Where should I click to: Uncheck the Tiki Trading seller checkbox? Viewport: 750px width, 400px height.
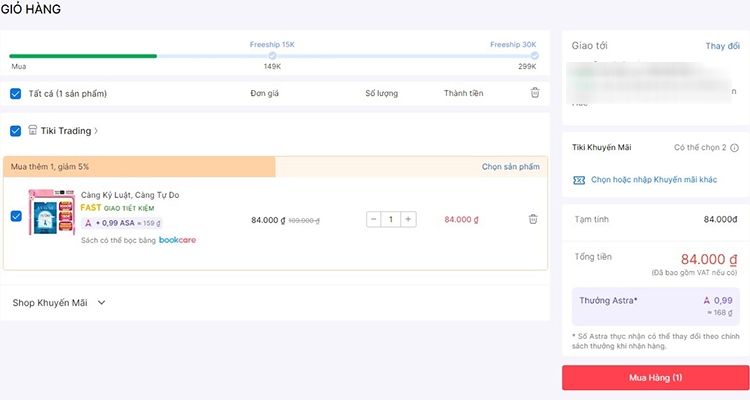(16, 131)
